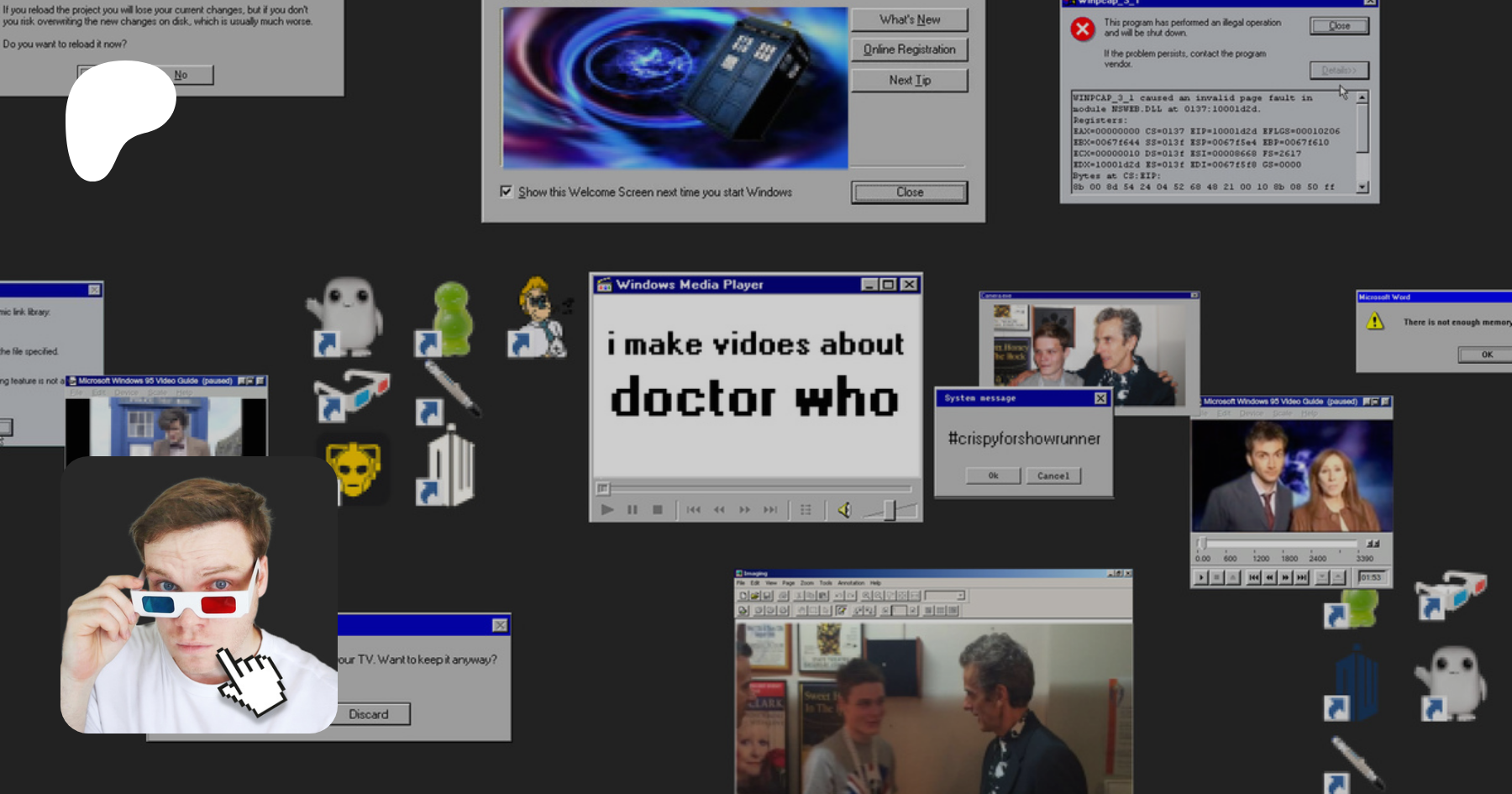
Task: Open the yellow Cyberman head desktop icon
Action: pyautogui.click(x=354, y=468)
